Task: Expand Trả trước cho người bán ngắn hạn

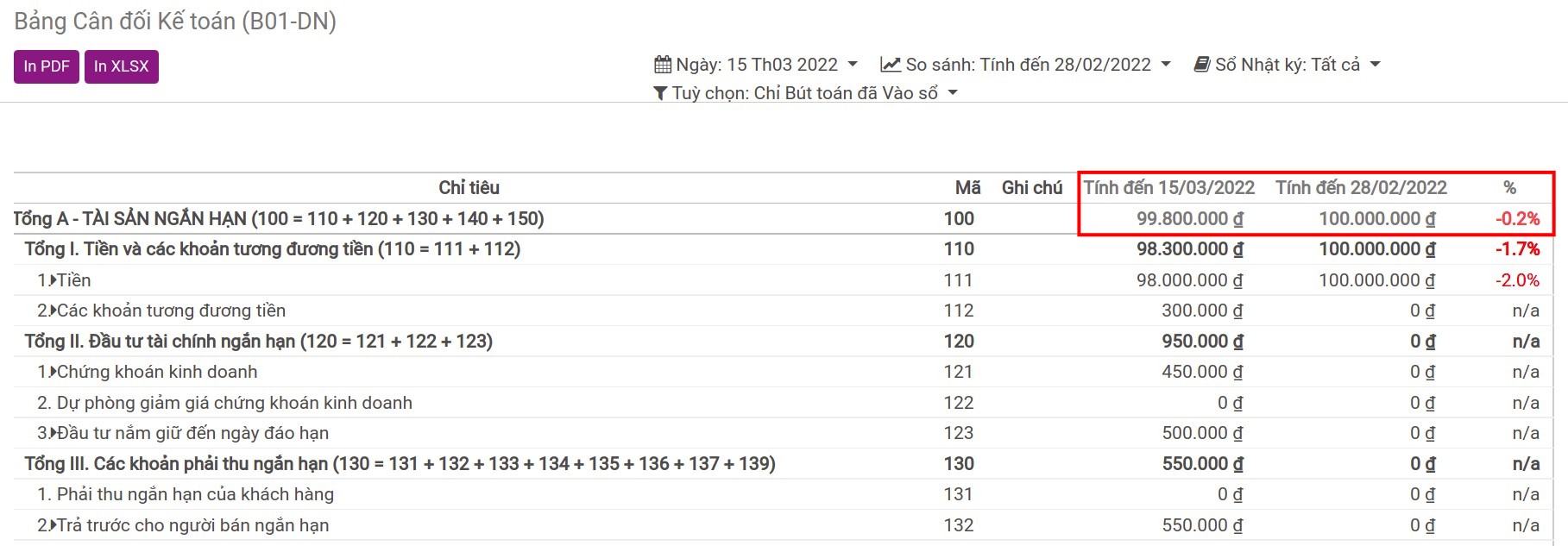Action: coord(53,525)
